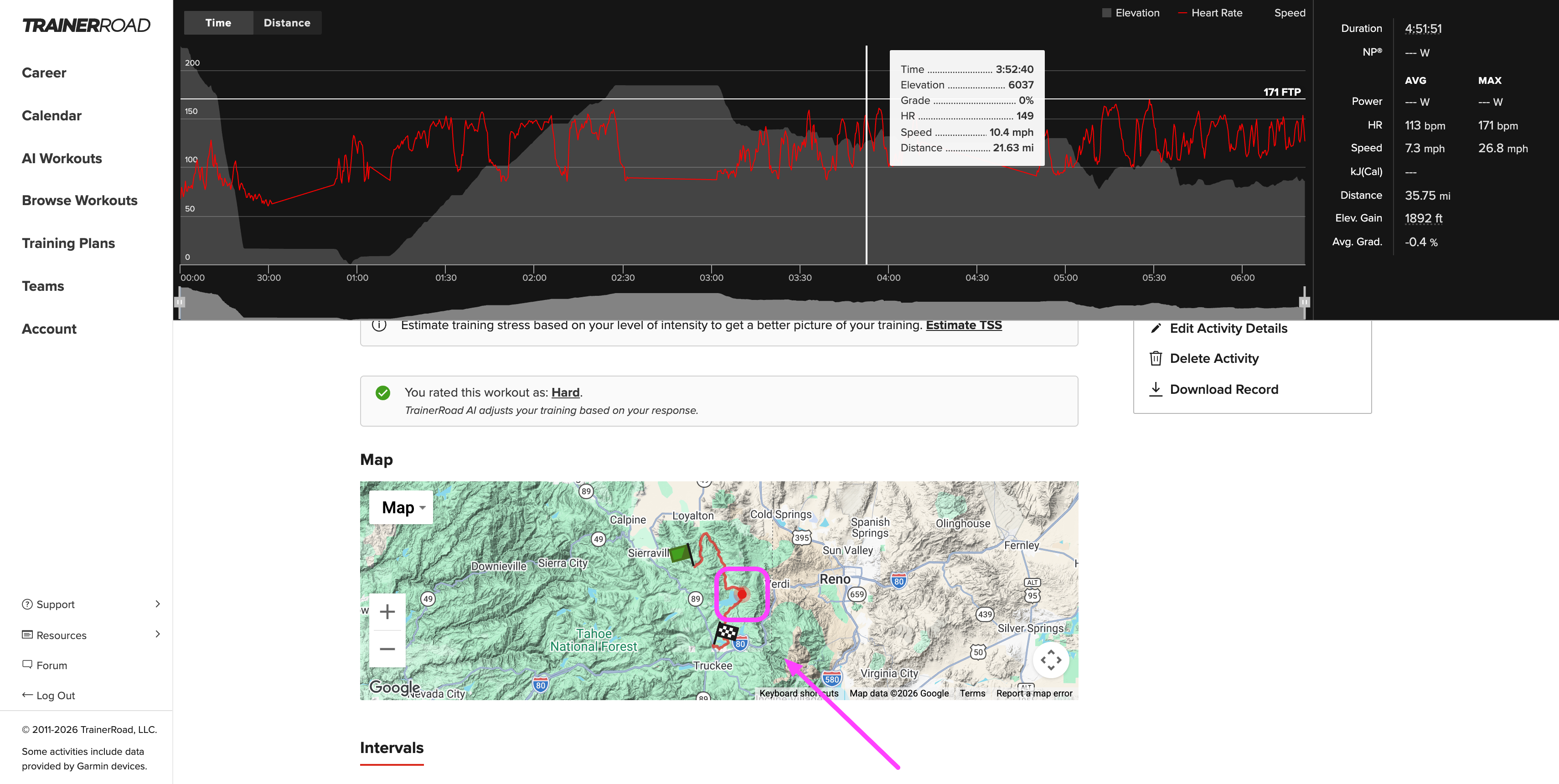
Task: Toggle Elevation series in chart legend
Action: pyautogui.click(x=1130, y=13)
